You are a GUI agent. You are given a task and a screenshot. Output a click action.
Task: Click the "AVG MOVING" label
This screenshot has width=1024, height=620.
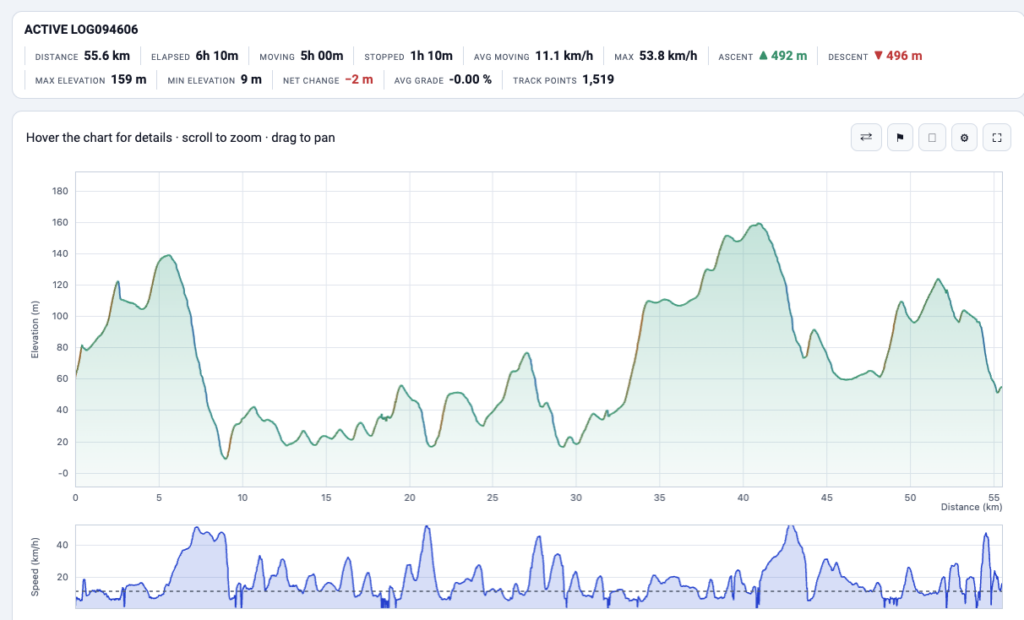pyautogui.click(x=502, y=57)
